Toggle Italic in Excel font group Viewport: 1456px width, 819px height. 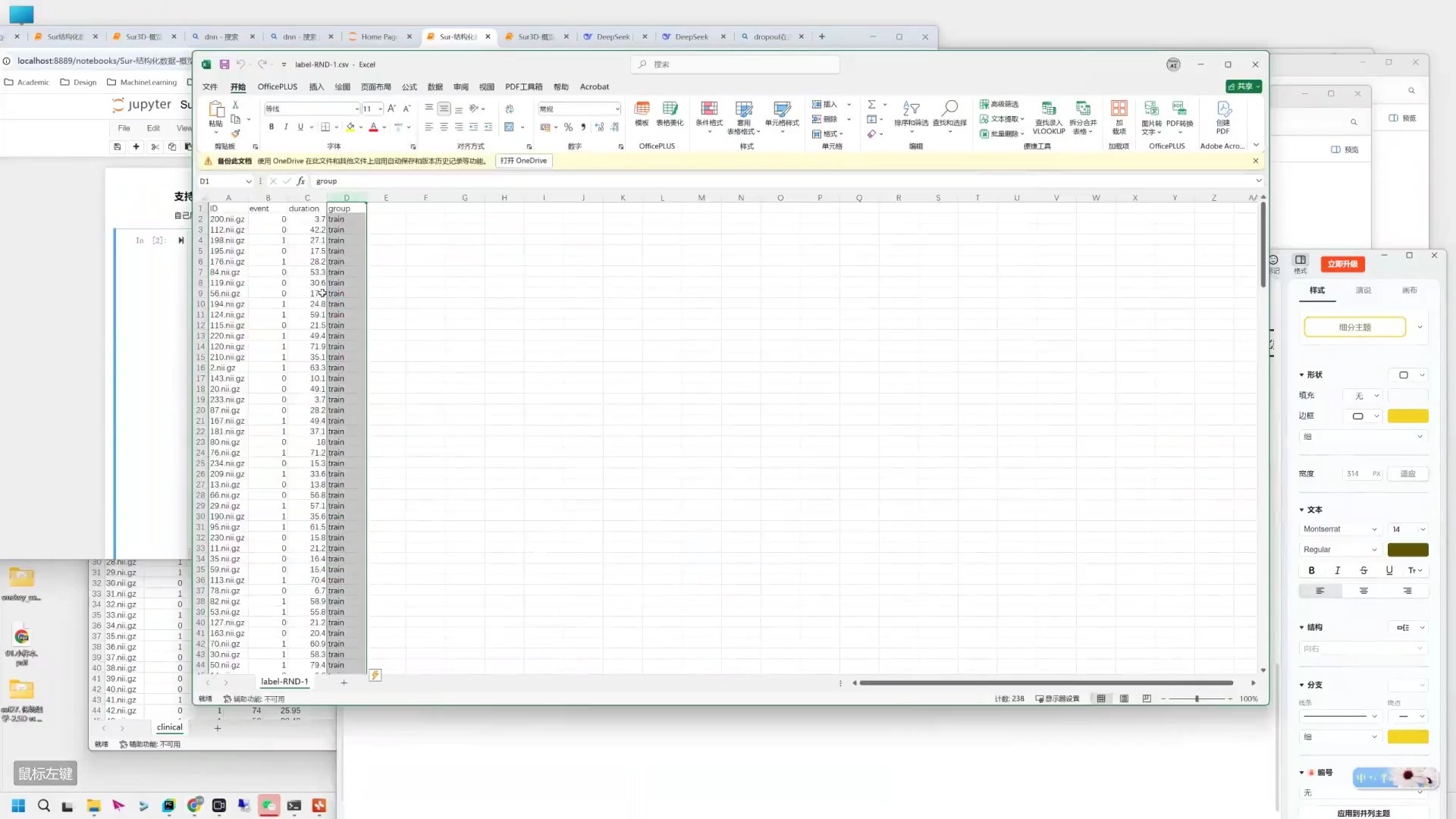click(286, 127)
